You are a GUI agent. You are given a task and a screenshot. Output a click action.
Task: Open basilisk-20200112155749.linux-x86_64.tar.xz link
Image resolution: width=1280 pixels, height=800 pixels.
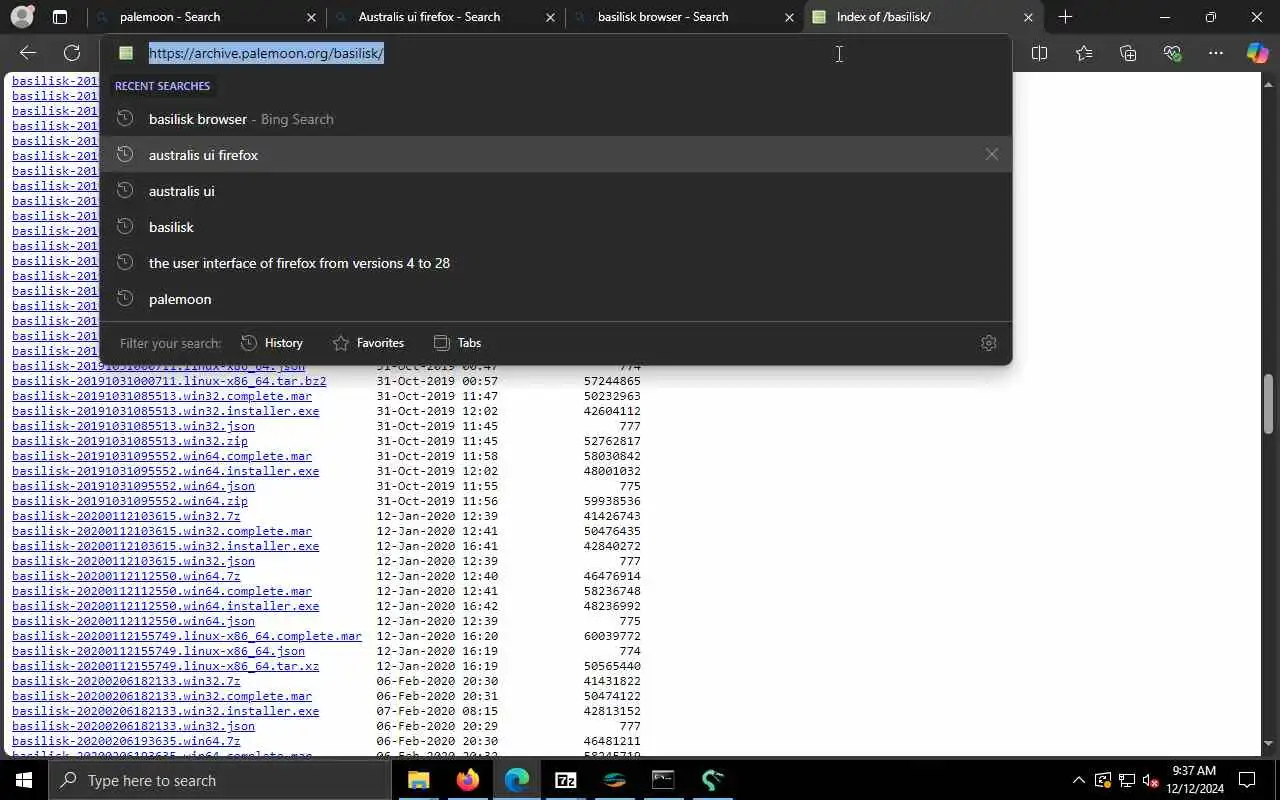166,666
